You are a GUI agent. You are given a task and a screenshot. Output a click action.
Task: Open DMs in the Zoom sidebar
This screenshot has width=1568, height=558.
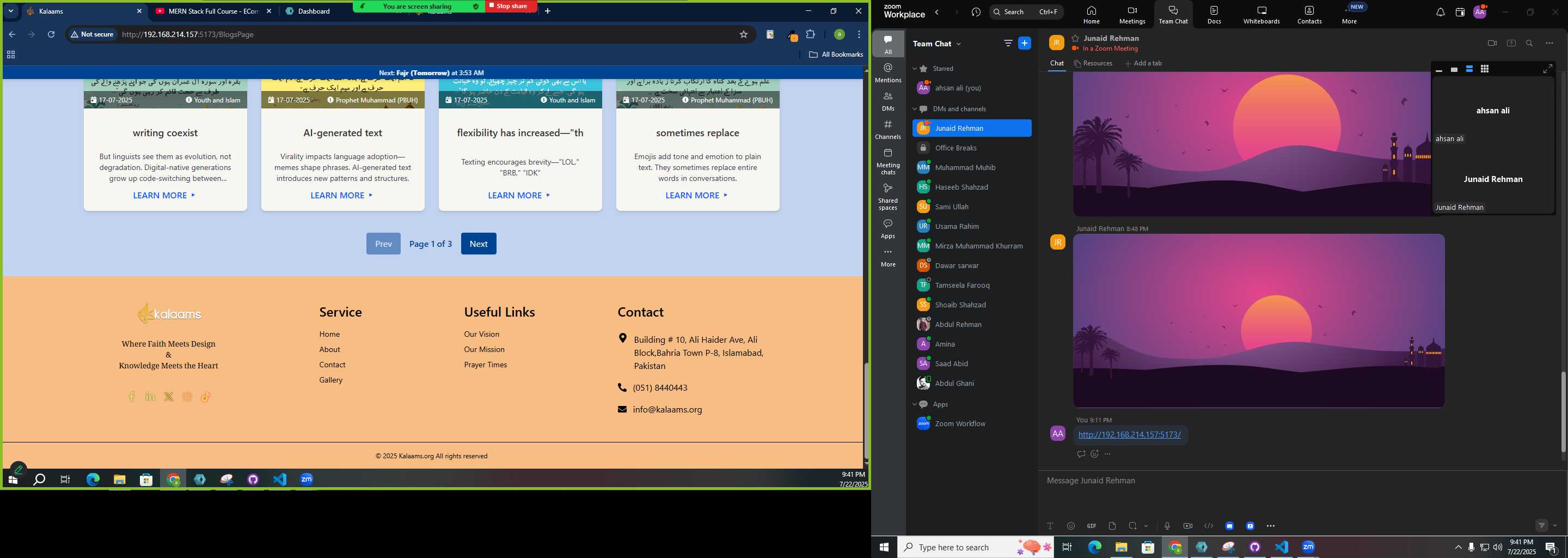[888, 101]
